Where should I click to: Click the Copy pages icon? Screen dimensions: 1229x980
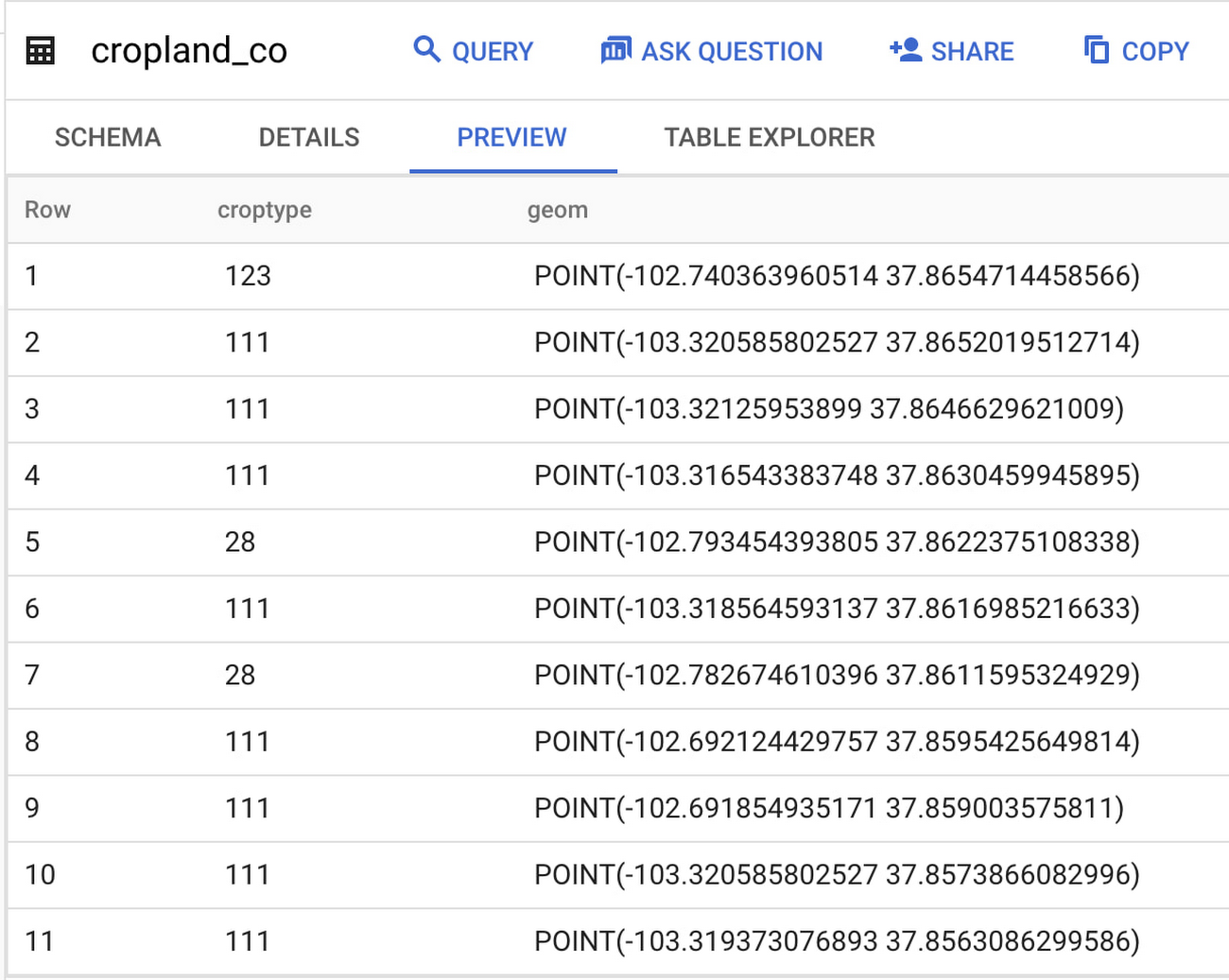1097,49
